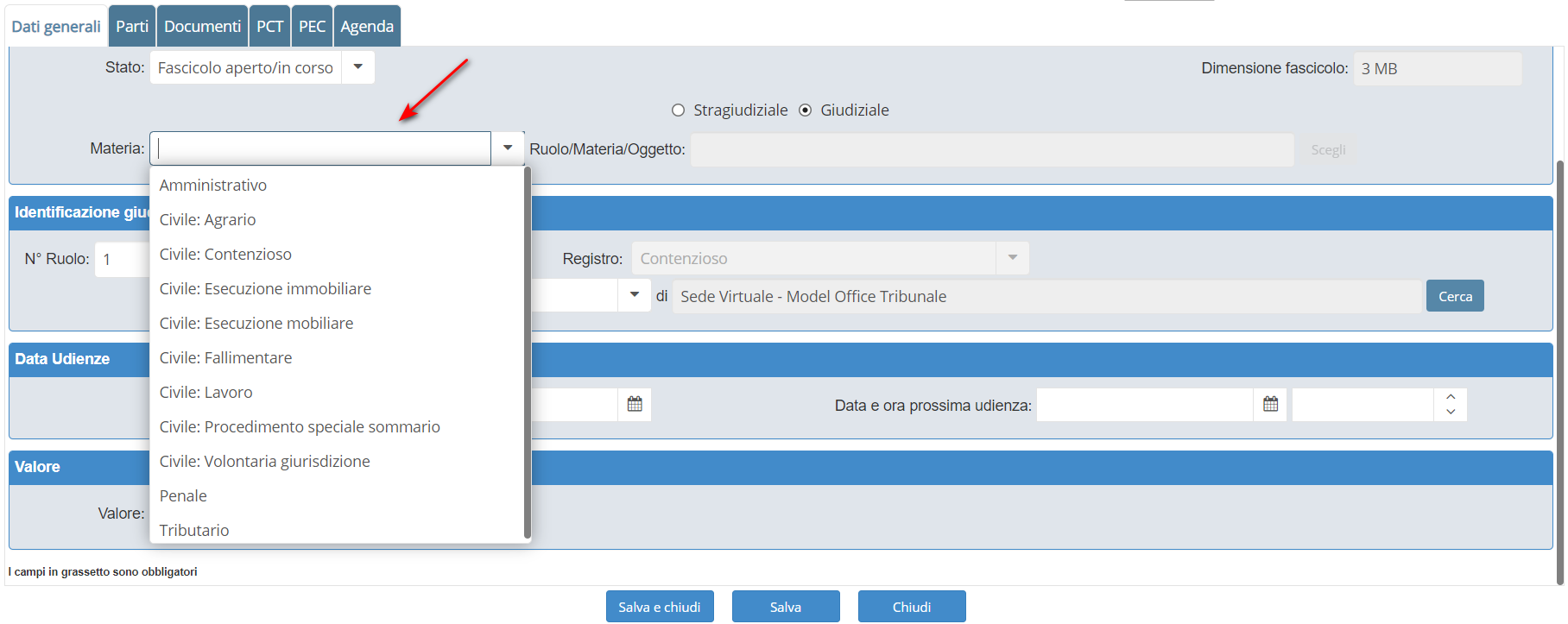Viewport: 1568px width, 624px height.
Task: Click the dropdown list scrollbar
Action: tap(527, 354)
